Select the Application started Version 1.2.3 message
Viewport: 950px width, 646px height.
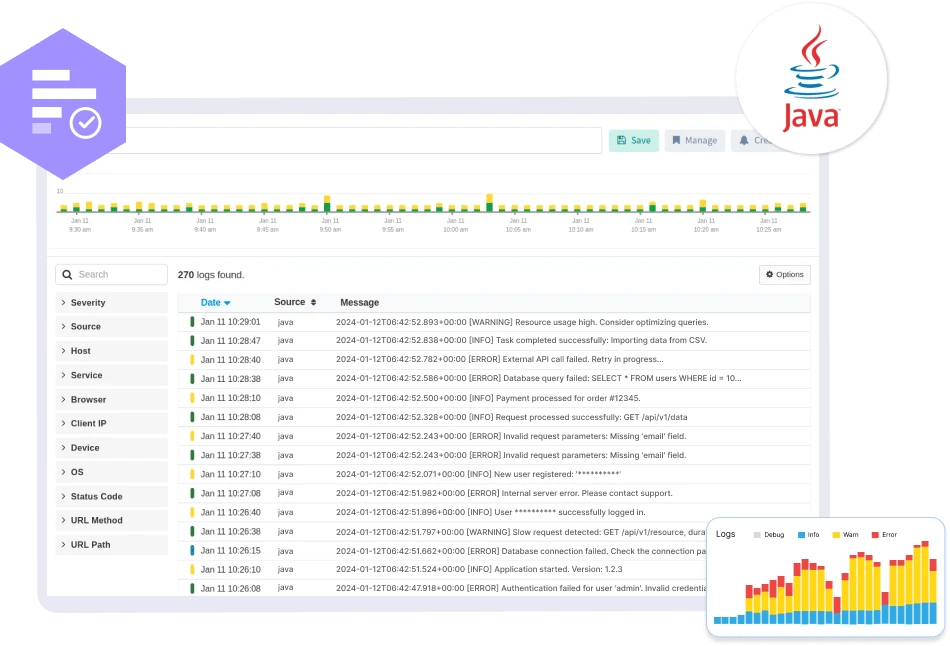point(479,569)
